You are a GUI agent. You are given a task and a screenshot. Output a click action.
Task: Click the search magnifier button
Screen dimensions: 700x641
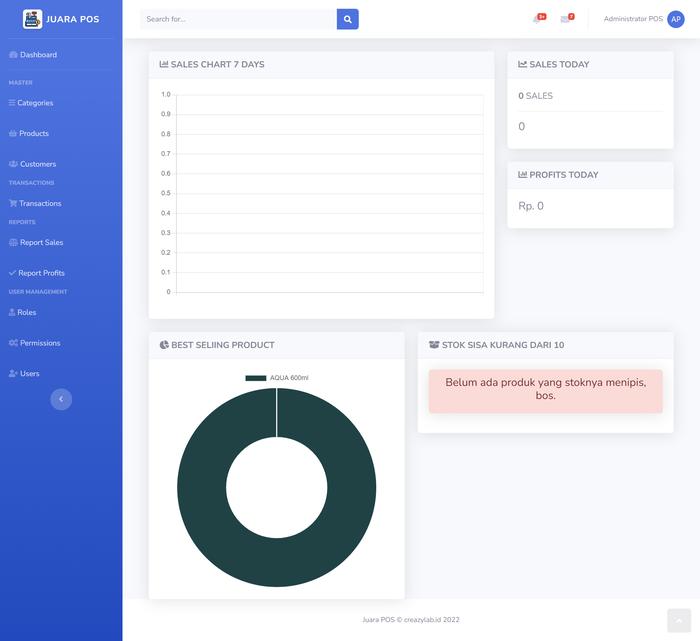[347, 19]
